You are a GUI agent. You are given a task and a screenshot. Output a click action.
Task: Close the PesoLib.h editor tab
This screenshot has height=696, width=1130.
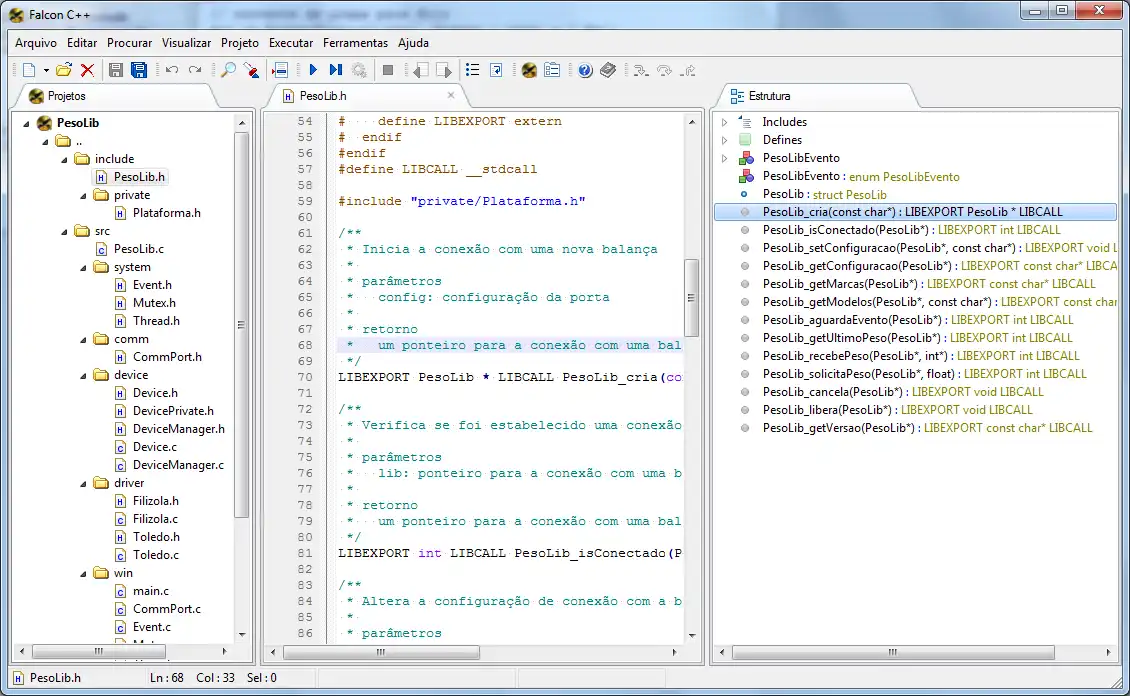click(450, 95)
